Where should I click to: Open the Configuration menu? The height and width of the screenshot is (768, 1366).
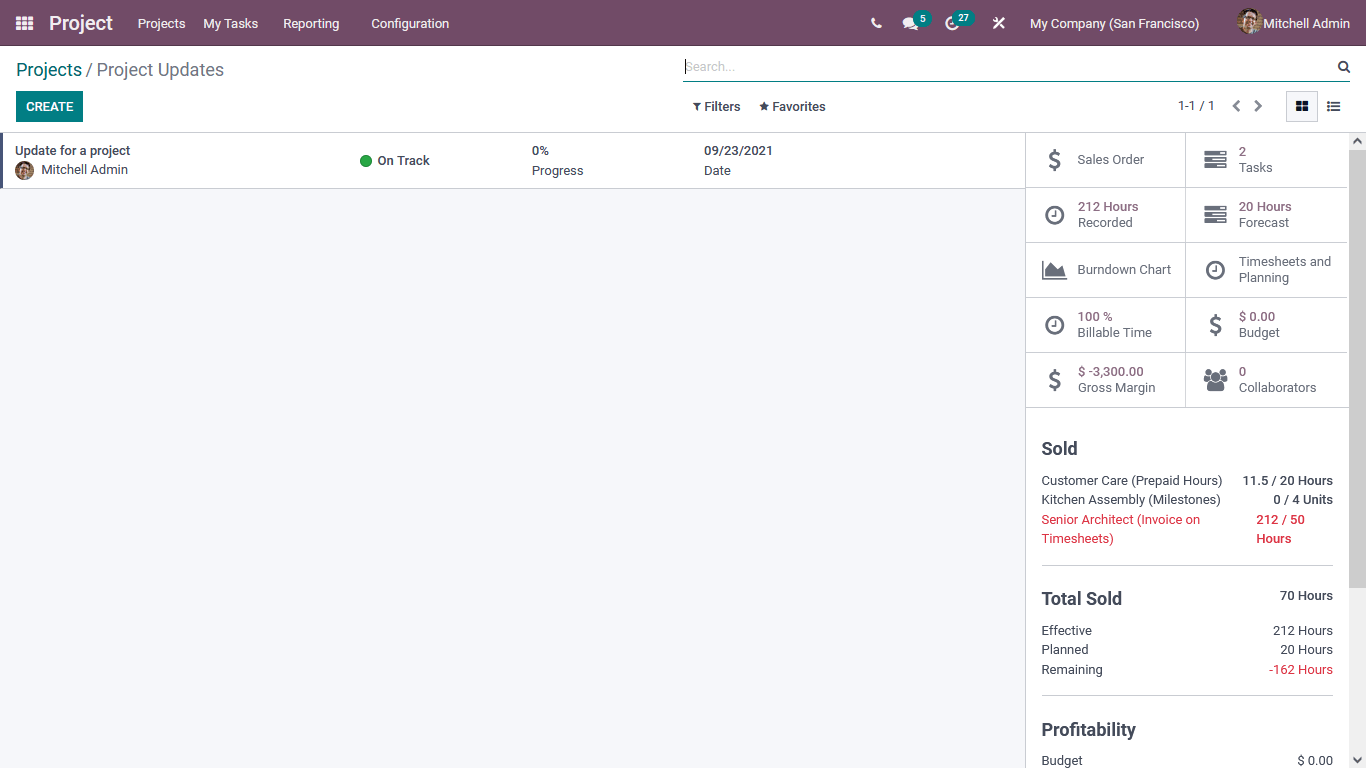click(410, 23)
